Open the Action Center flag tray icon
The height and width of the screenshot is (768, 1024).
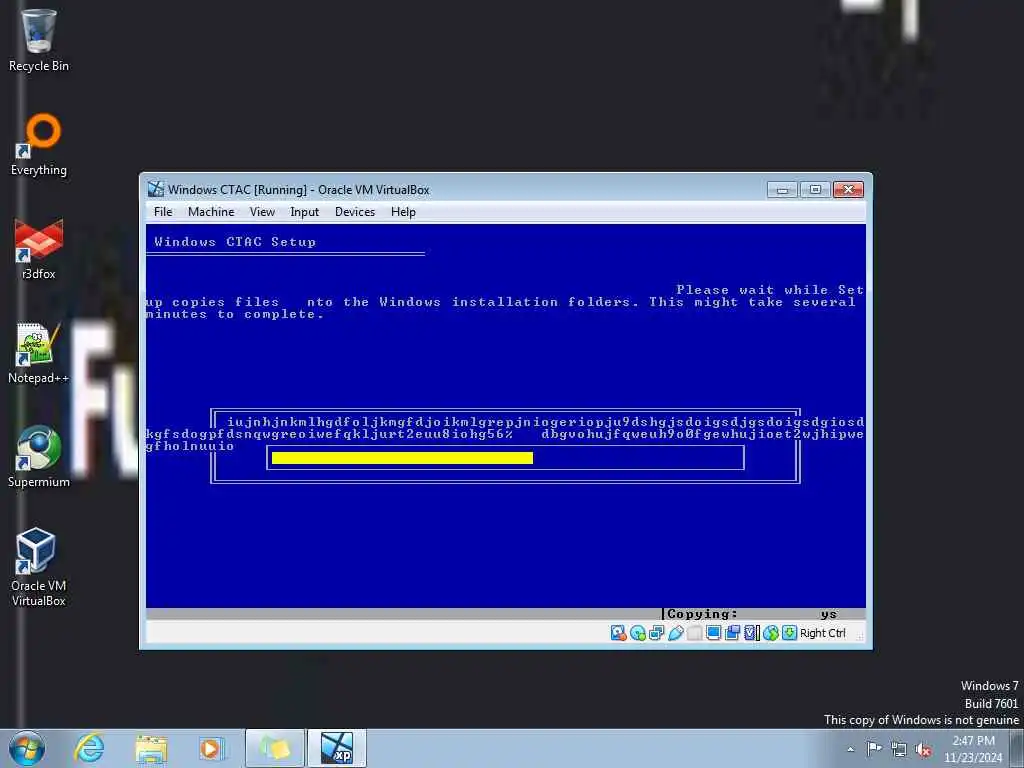(874, 748)
